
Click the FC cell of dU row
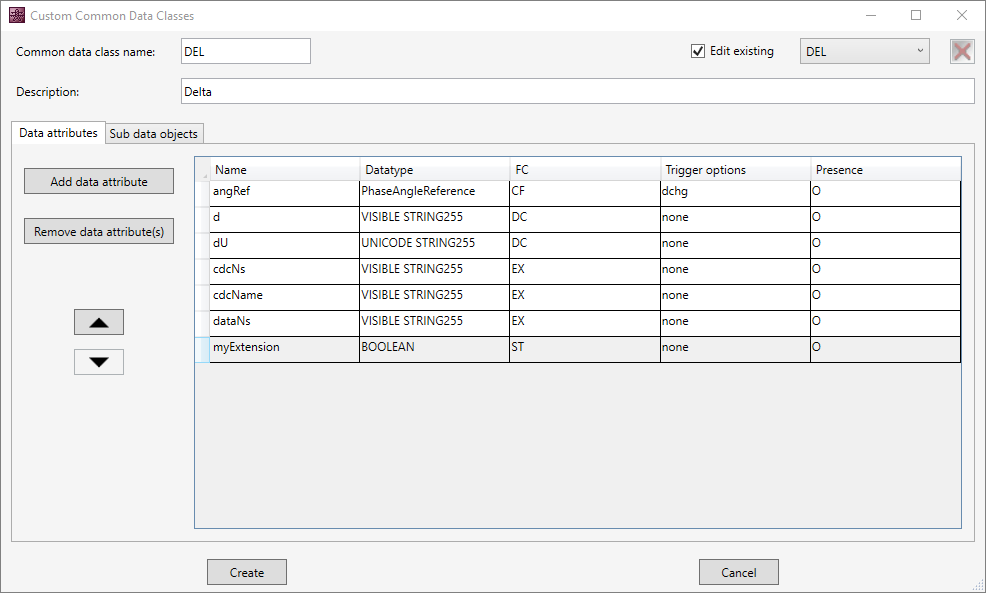pos(585,245)
